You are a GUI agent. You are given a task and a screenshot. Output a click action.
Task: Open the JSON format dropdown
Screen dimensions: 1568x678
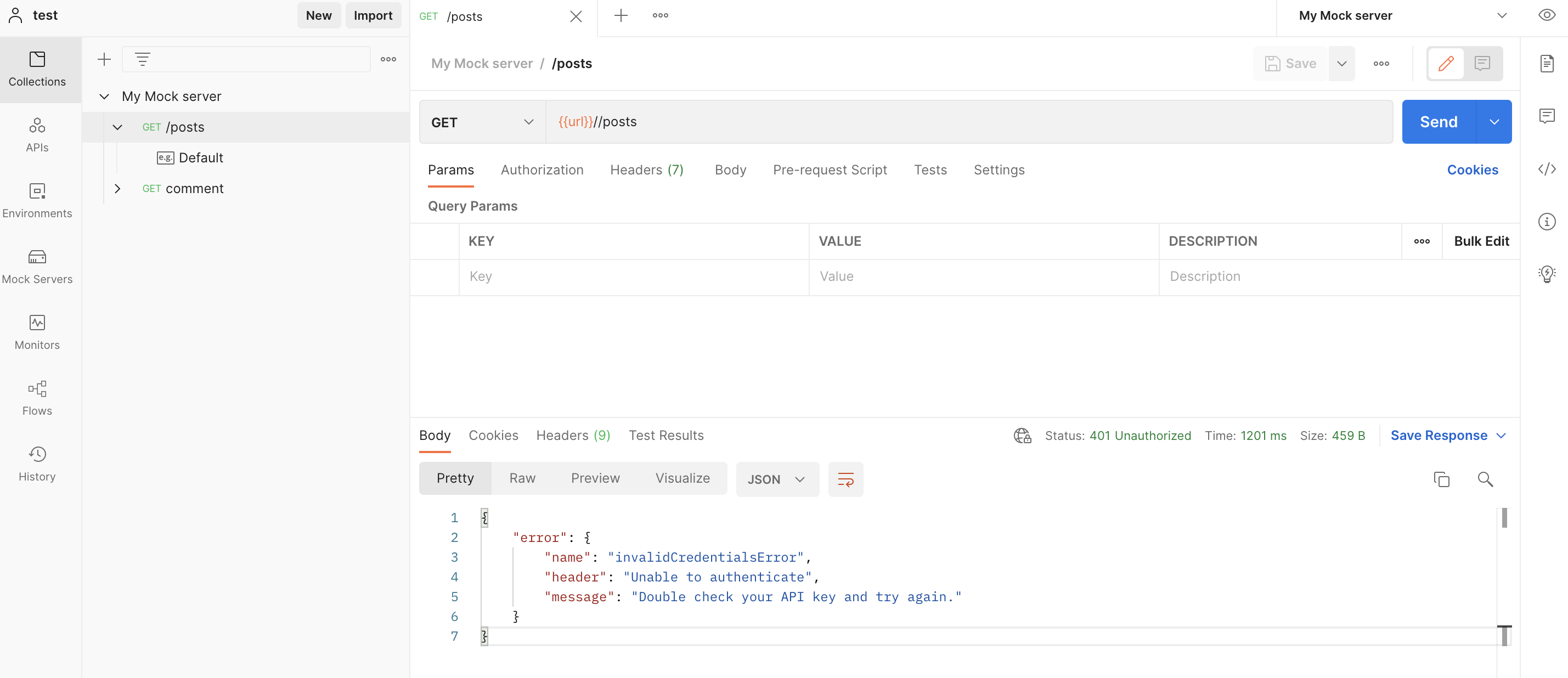pos(777,479)
